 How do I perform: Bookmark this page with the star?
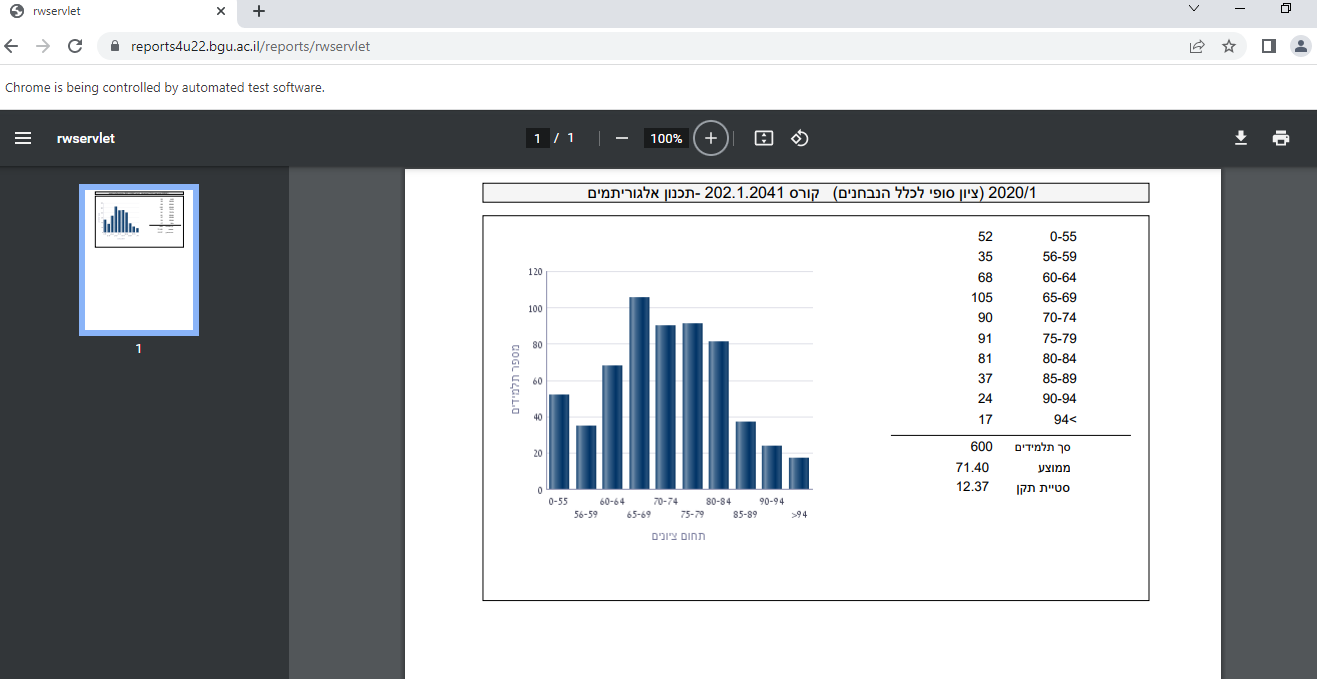click(1228, 46)
